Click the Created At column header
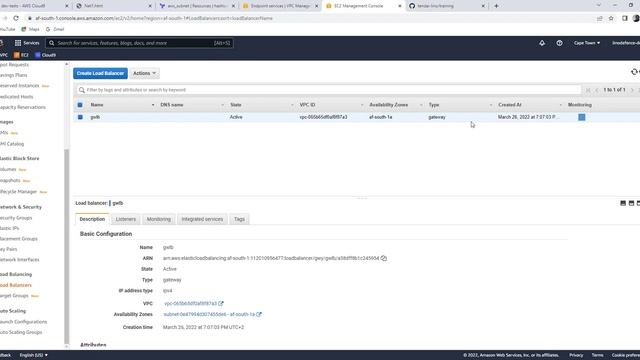This screenshot has width=640, height=360. (510, 105)
